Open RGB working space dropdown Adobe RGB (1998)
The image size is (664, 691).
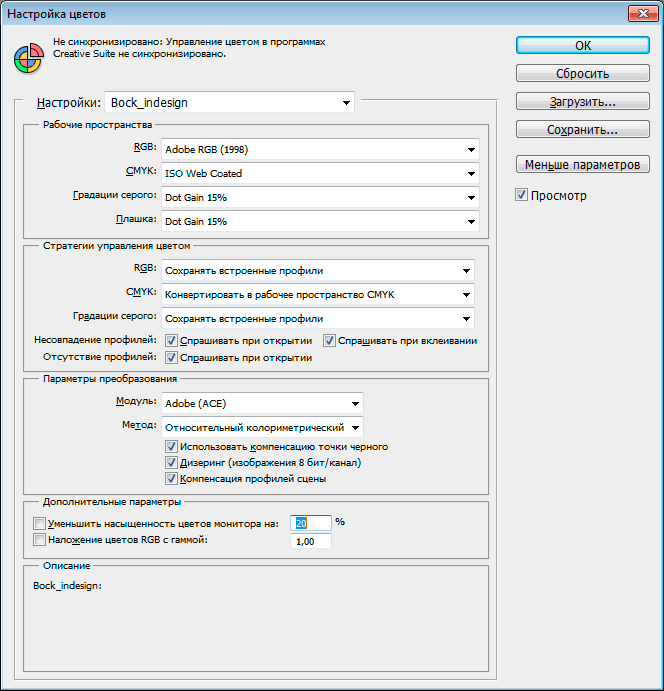[320, 149]
